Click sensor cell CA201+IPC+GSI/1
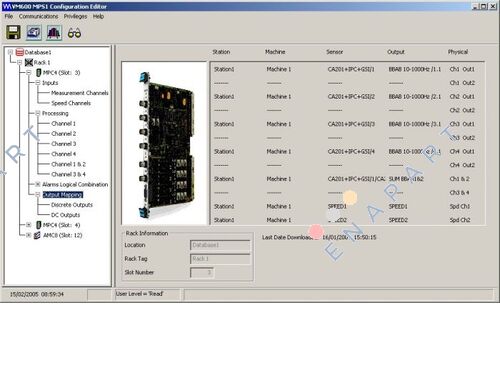Image resolution: width=500 pixels, height=375 pixels. [351, 69]
